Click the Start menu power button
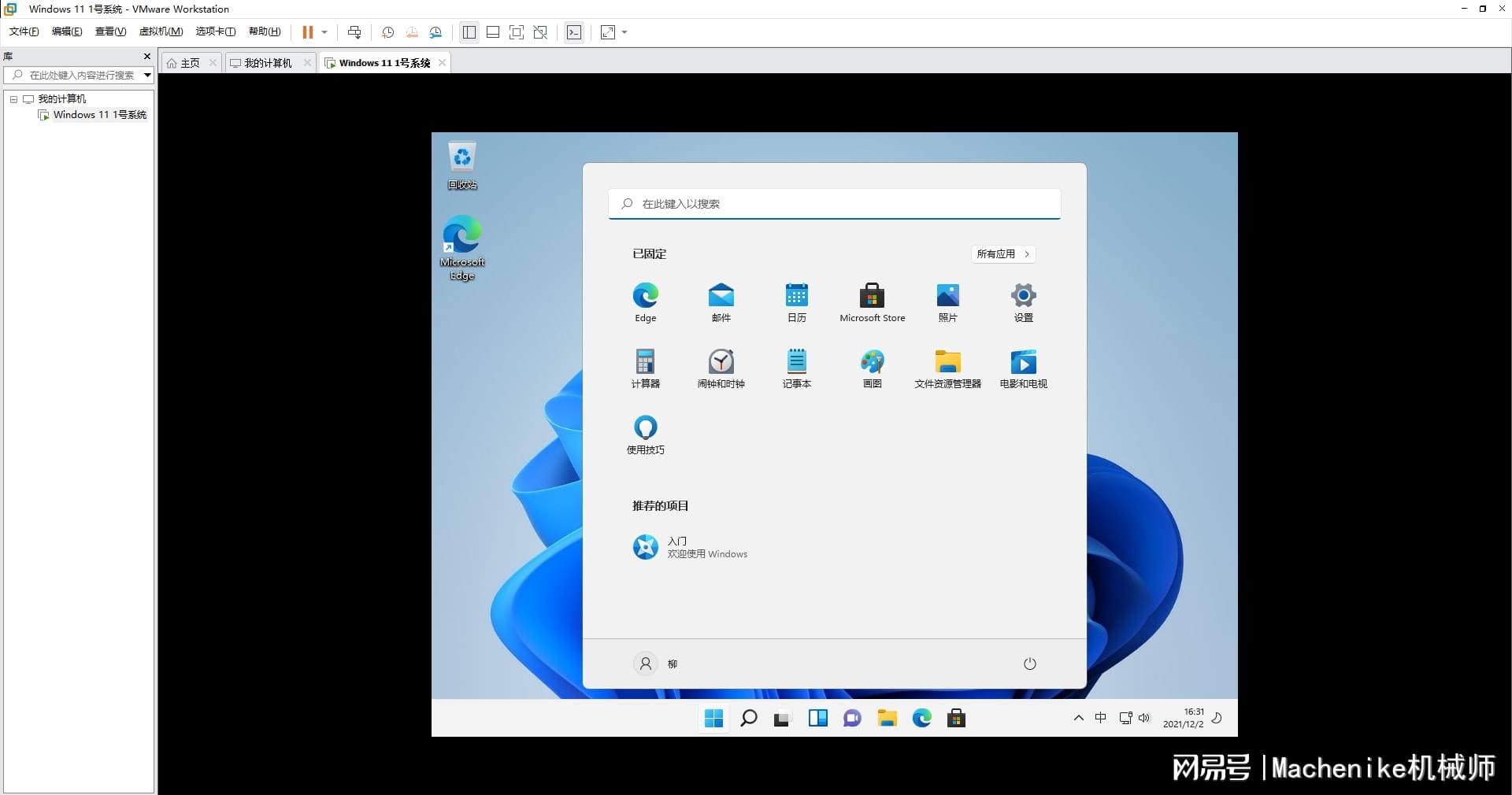1512x795 pixels. pyautogui.click(x=1029, y=664)
